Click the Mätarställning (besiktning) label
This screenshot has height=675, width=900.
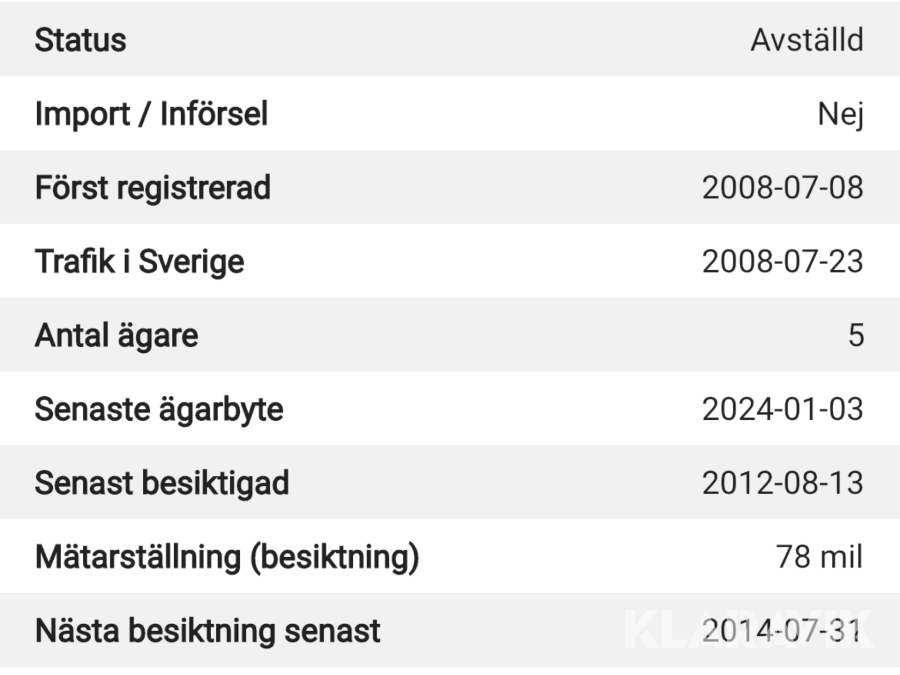(227, 557)
